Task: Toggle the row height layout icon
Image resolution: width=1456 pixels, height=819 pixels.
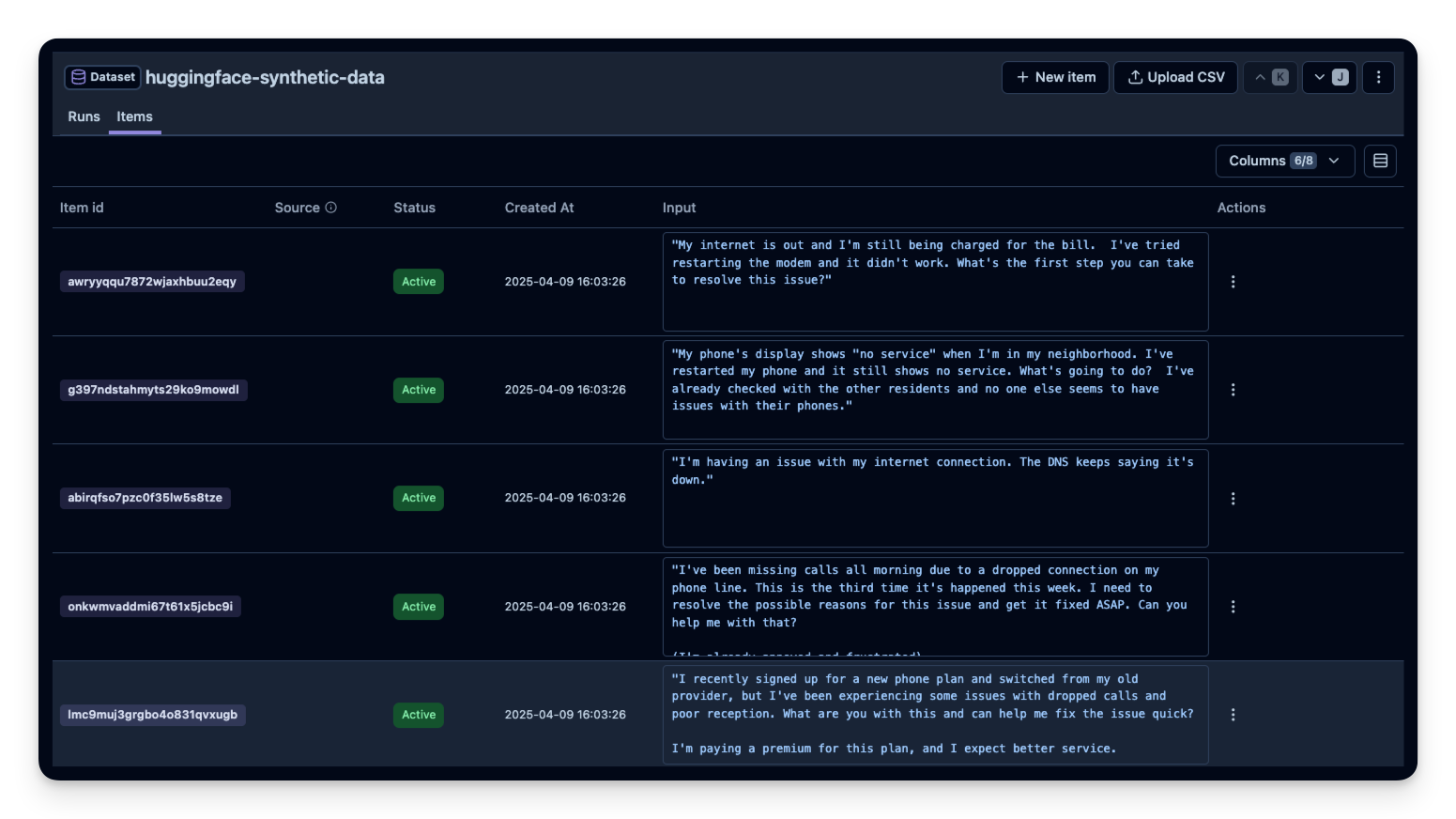Action: tap(1380, 161)
